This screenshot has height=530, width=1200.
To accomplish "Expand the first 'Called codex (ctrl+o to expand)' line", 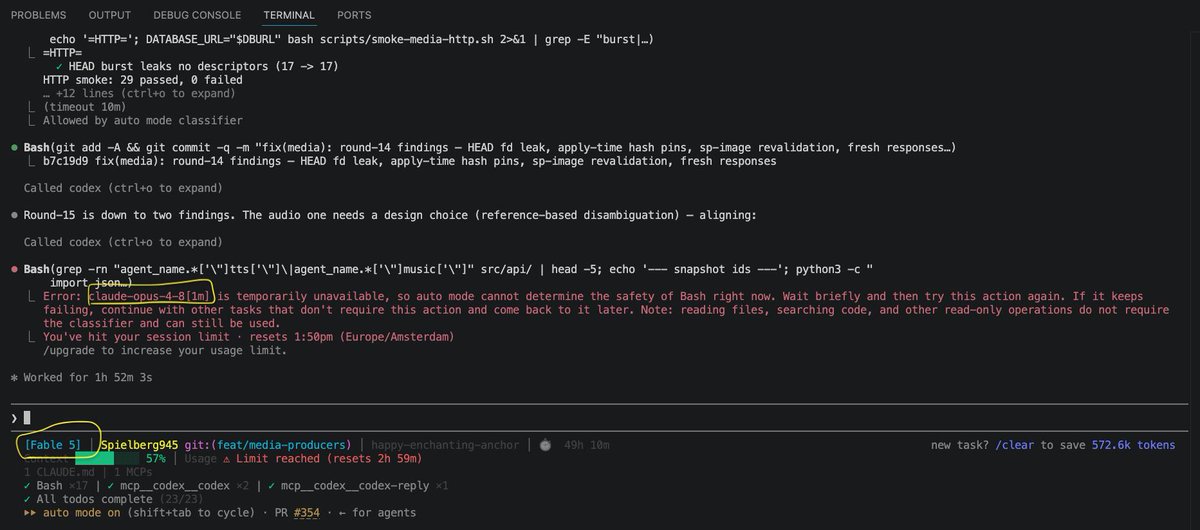I will click(x=123, y=188).
